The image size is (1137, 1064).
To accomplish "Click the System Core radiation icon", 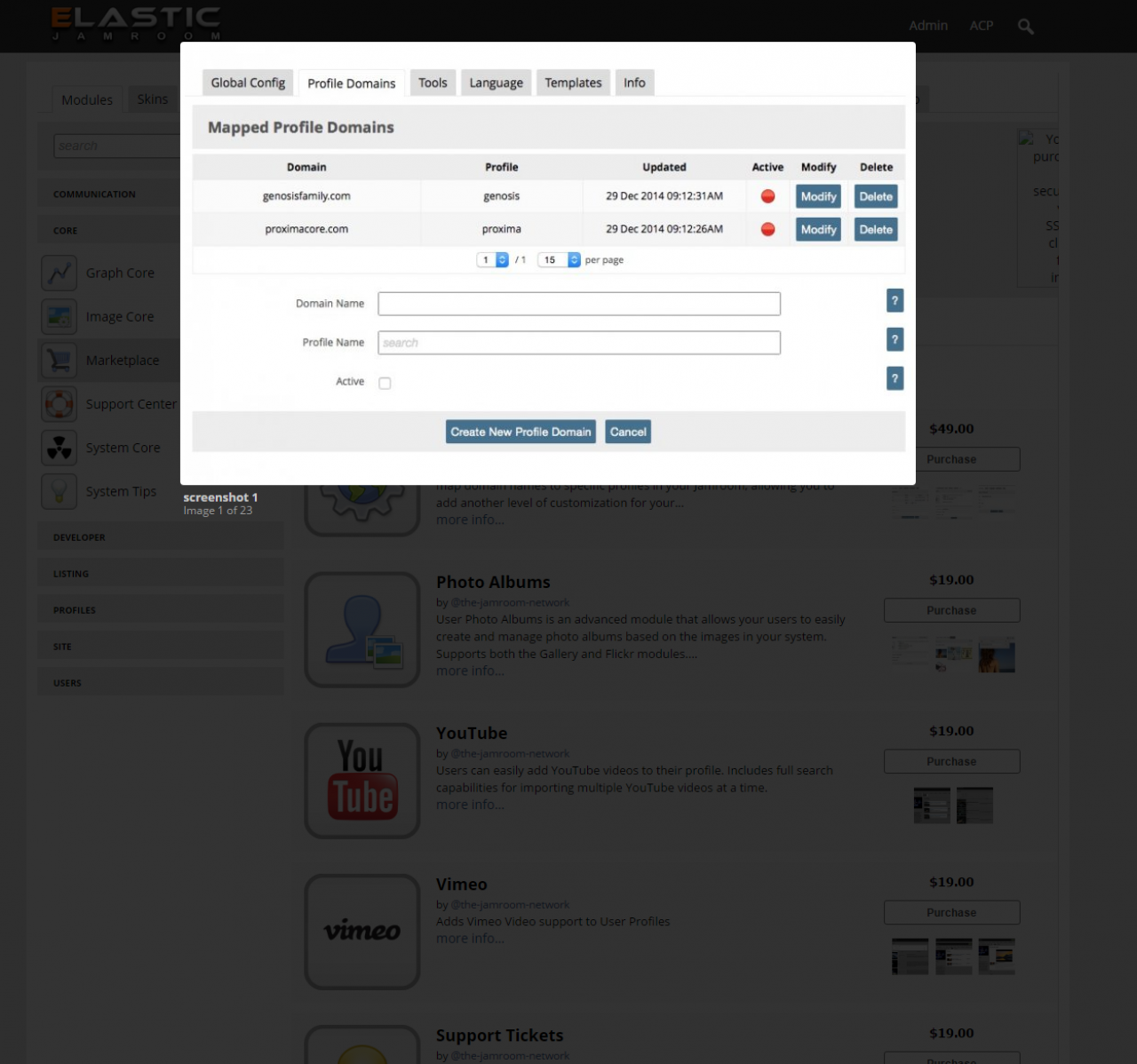I will [60, 448].
